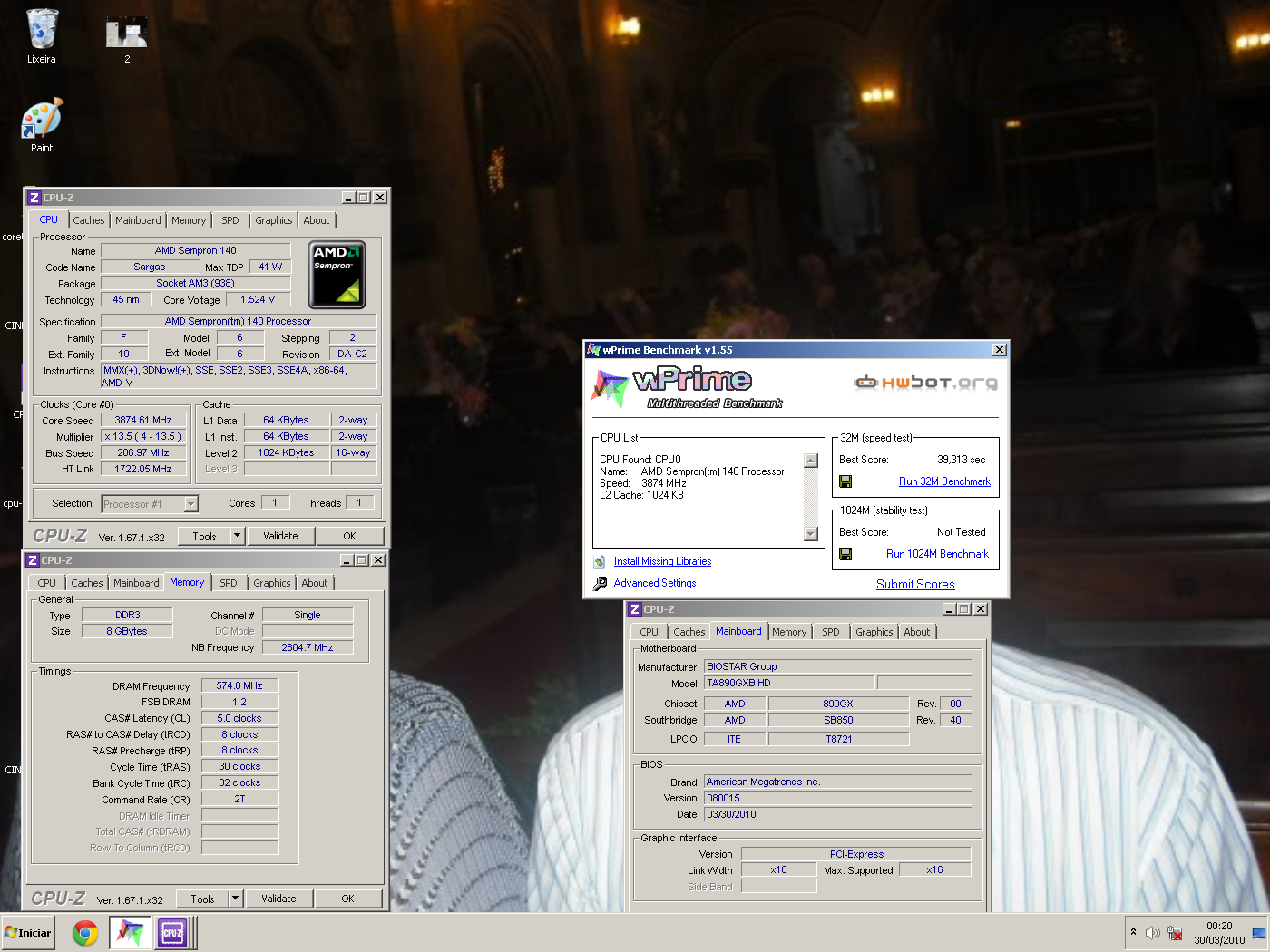Open the volume control in system tray

click(1153, 933)
